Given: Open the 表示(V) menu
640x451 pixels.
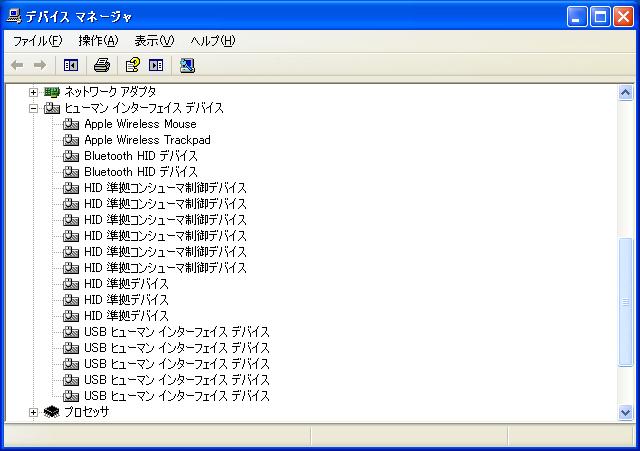Looking at the screenshot, I should pos(154,41).
